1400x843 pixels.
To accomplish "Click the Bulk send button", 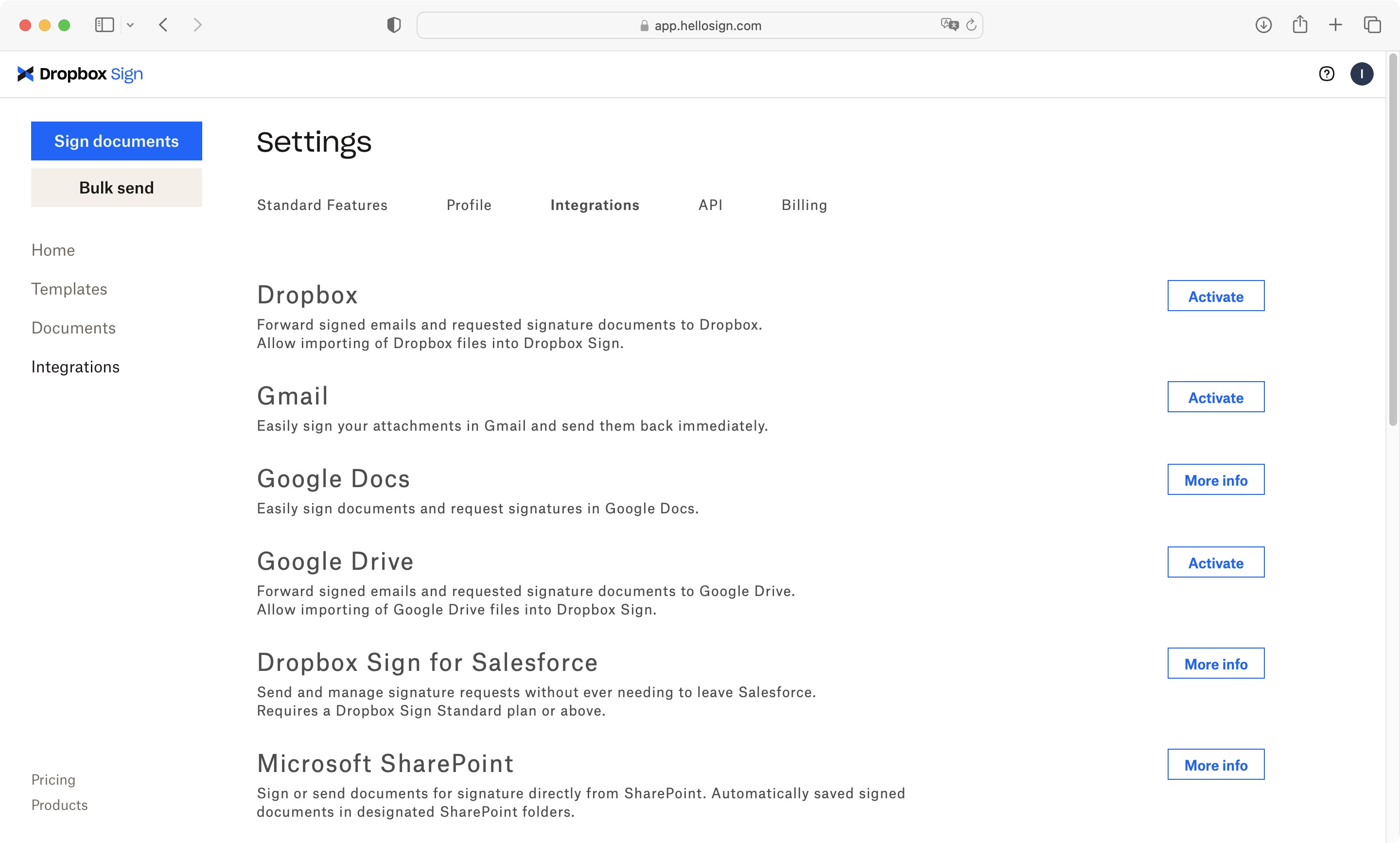I will click(117, 188).
